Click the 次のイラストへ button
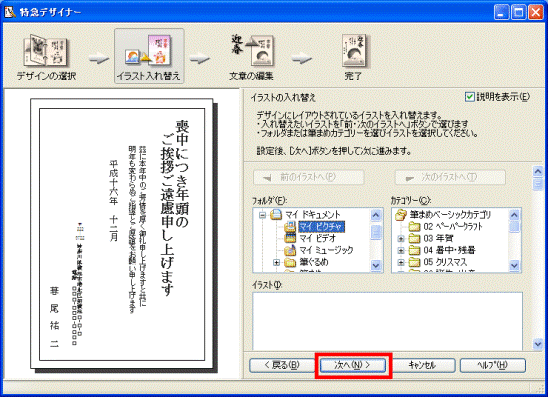The height and width of the screenshot is (397, 548). point(450,177)
